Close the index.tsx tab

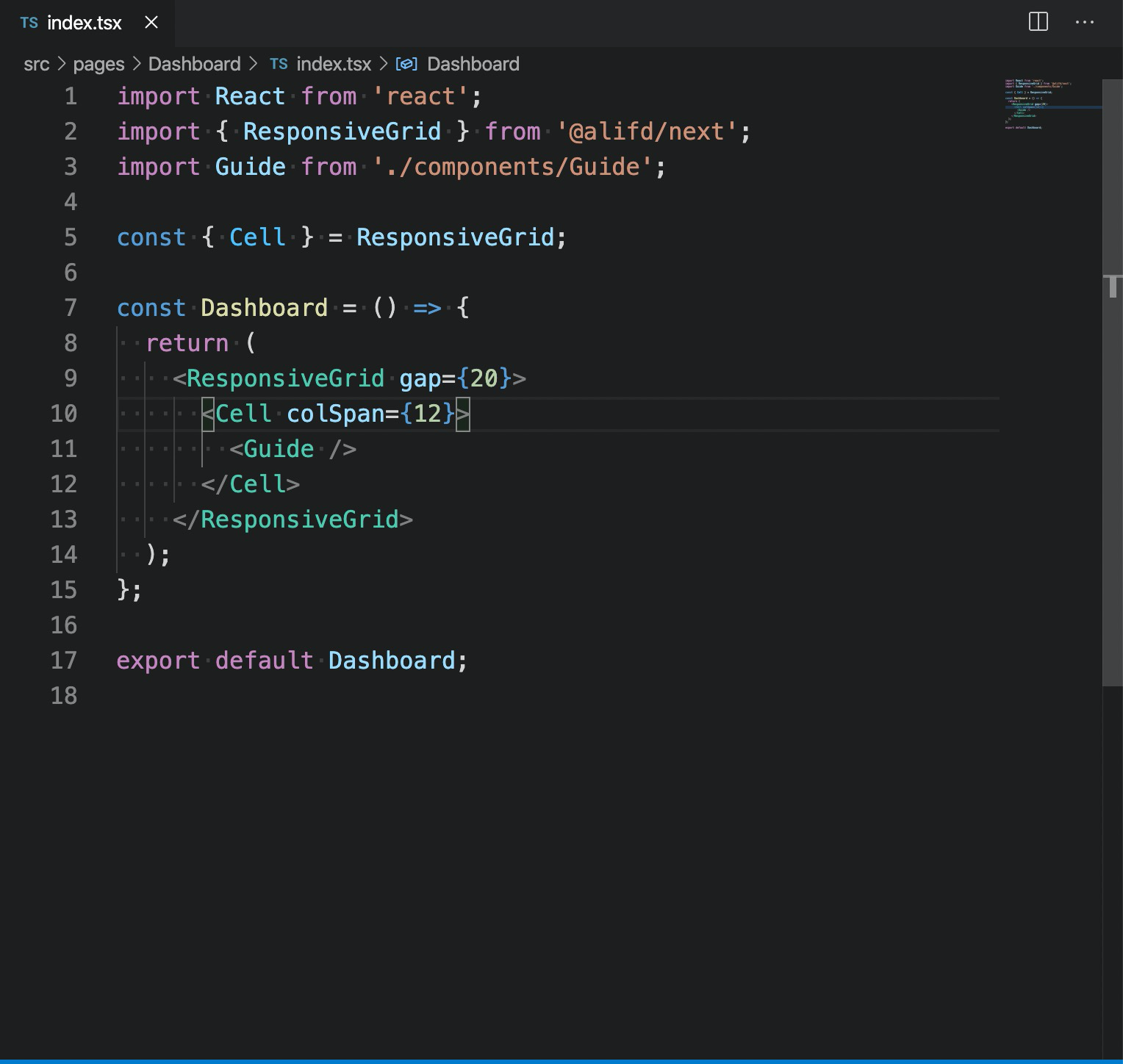[150, 23]
